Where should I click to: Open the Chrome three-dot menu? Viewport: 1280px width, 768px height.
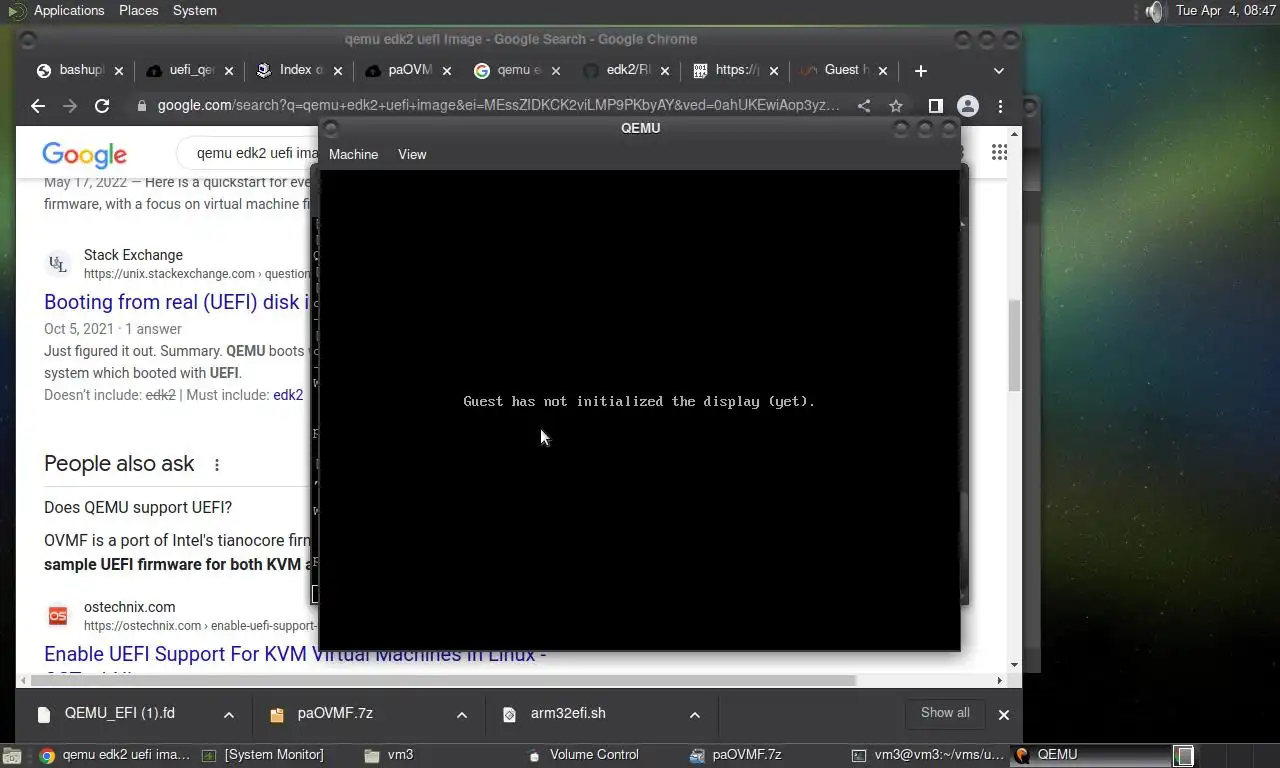tap(1000, 106)
